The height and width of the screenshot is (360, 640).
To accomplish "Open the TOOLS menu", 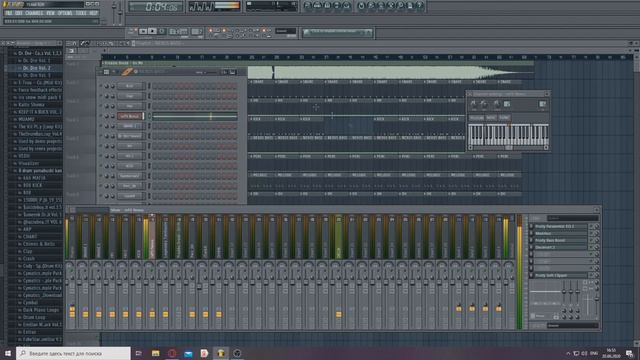I will tap(81, 13).
